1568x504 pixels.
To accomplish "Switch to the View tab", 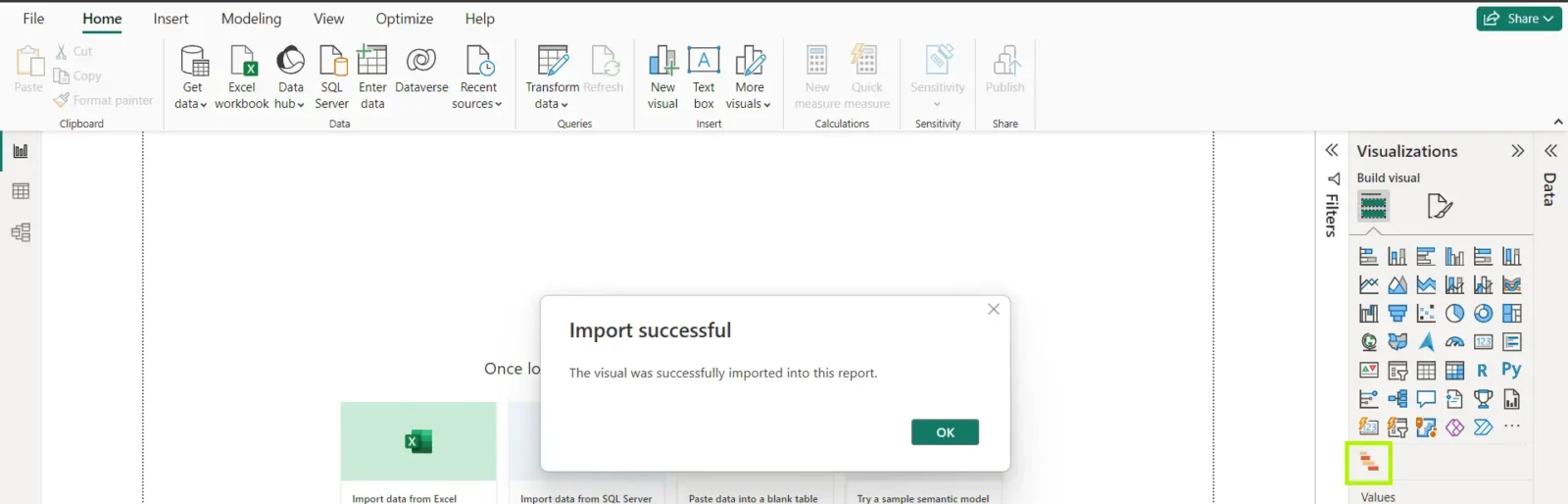I will [328, 19].
